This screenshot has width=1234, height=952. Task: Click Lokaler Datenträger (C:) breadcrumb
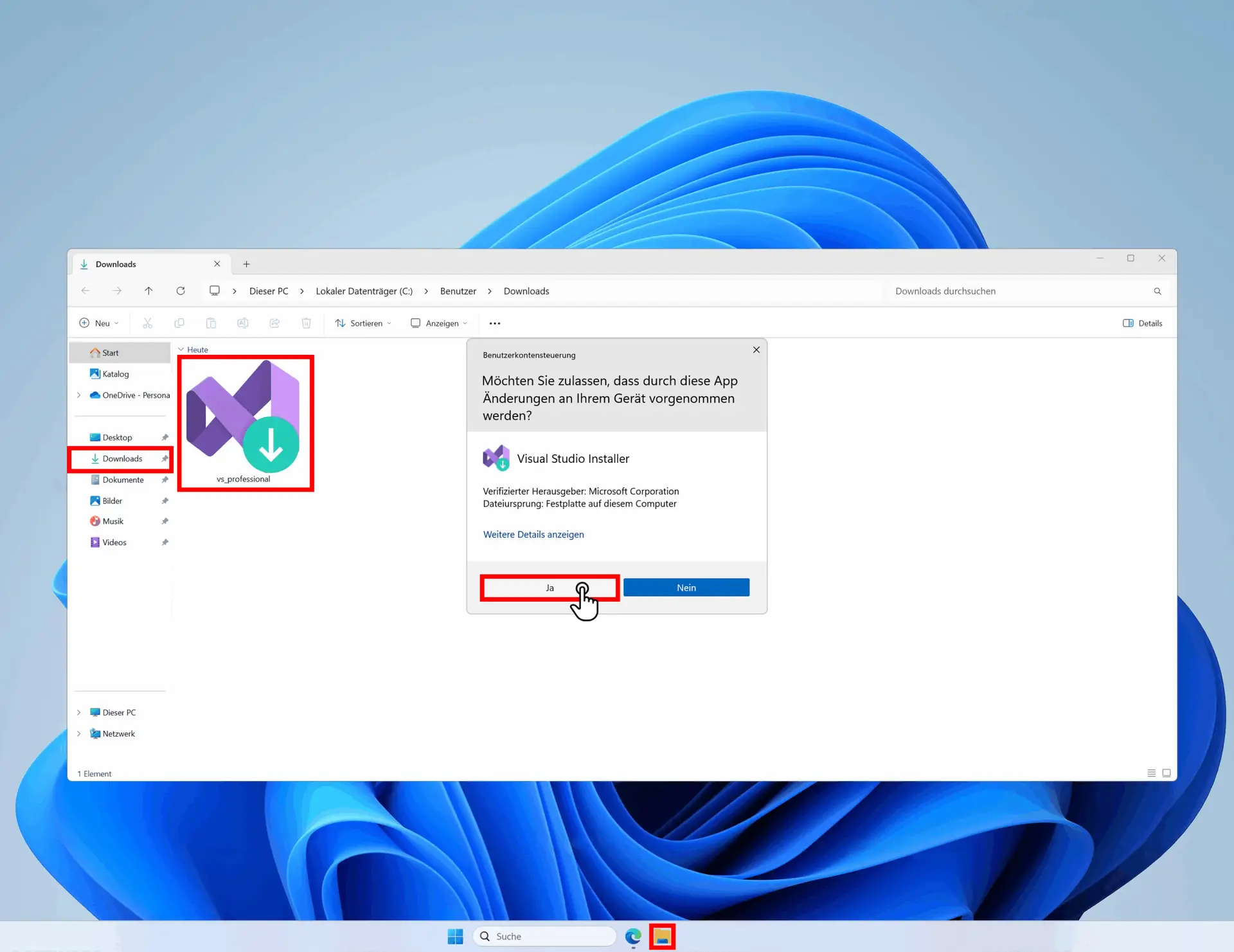[x=364, y=291]
